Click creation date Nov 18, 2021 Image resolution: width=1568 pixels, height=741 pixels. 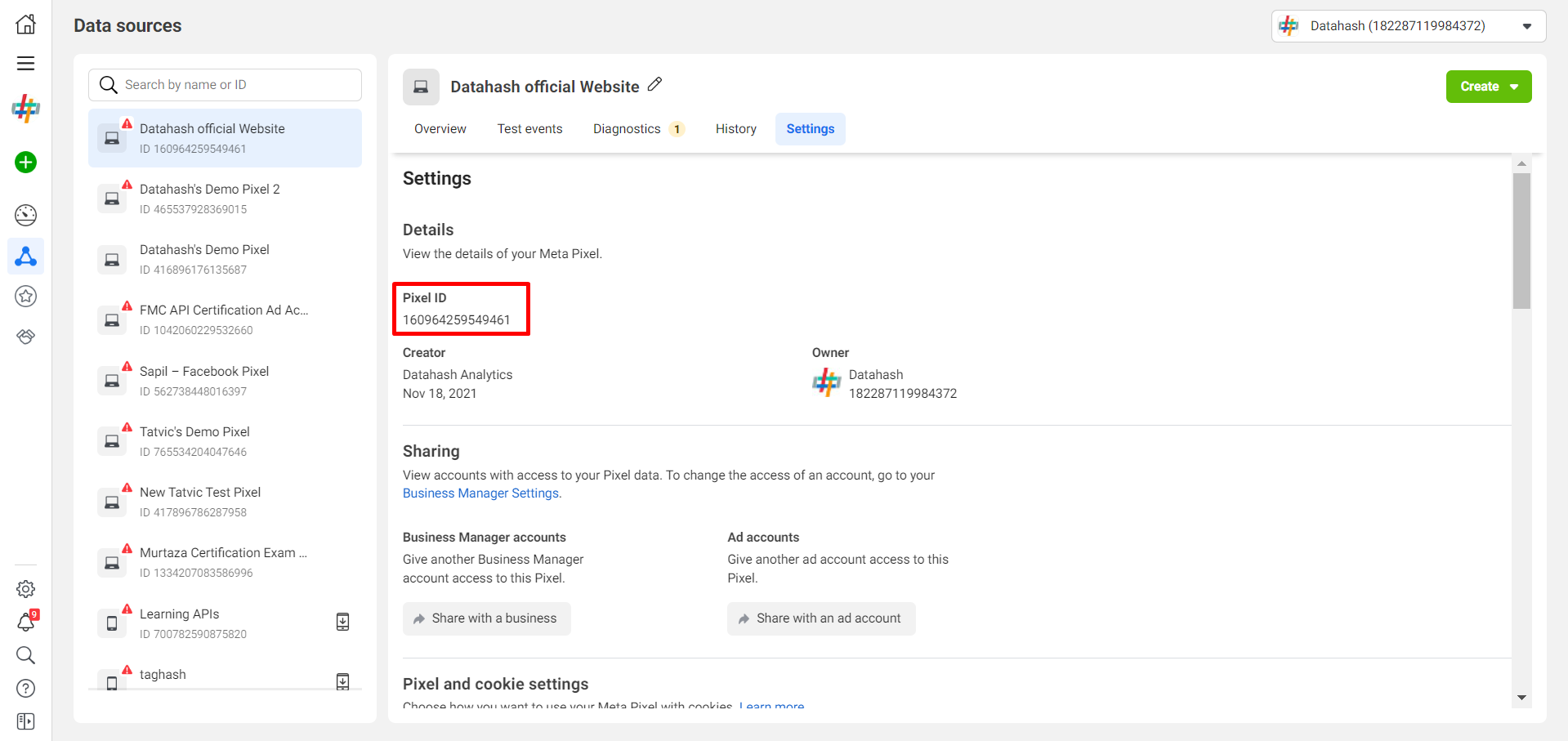(x=440, y=394)
